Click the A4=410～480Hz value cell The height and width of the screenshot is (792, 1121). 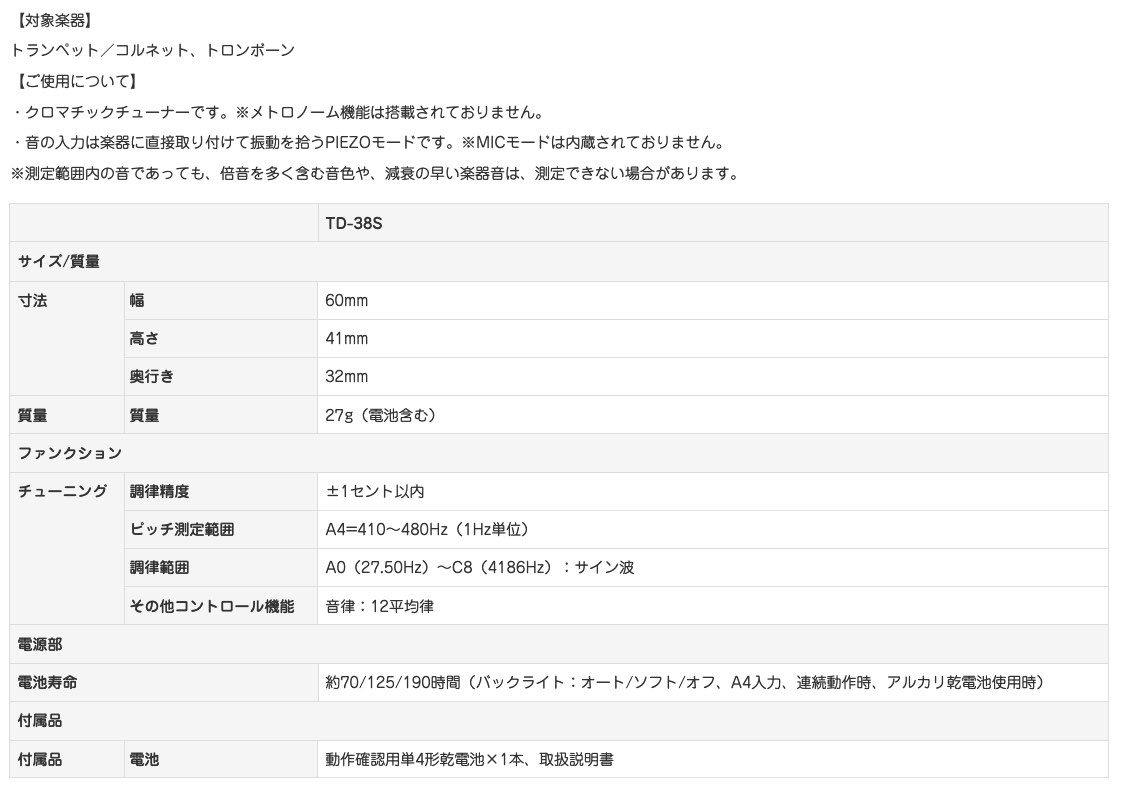click(713, 530)
